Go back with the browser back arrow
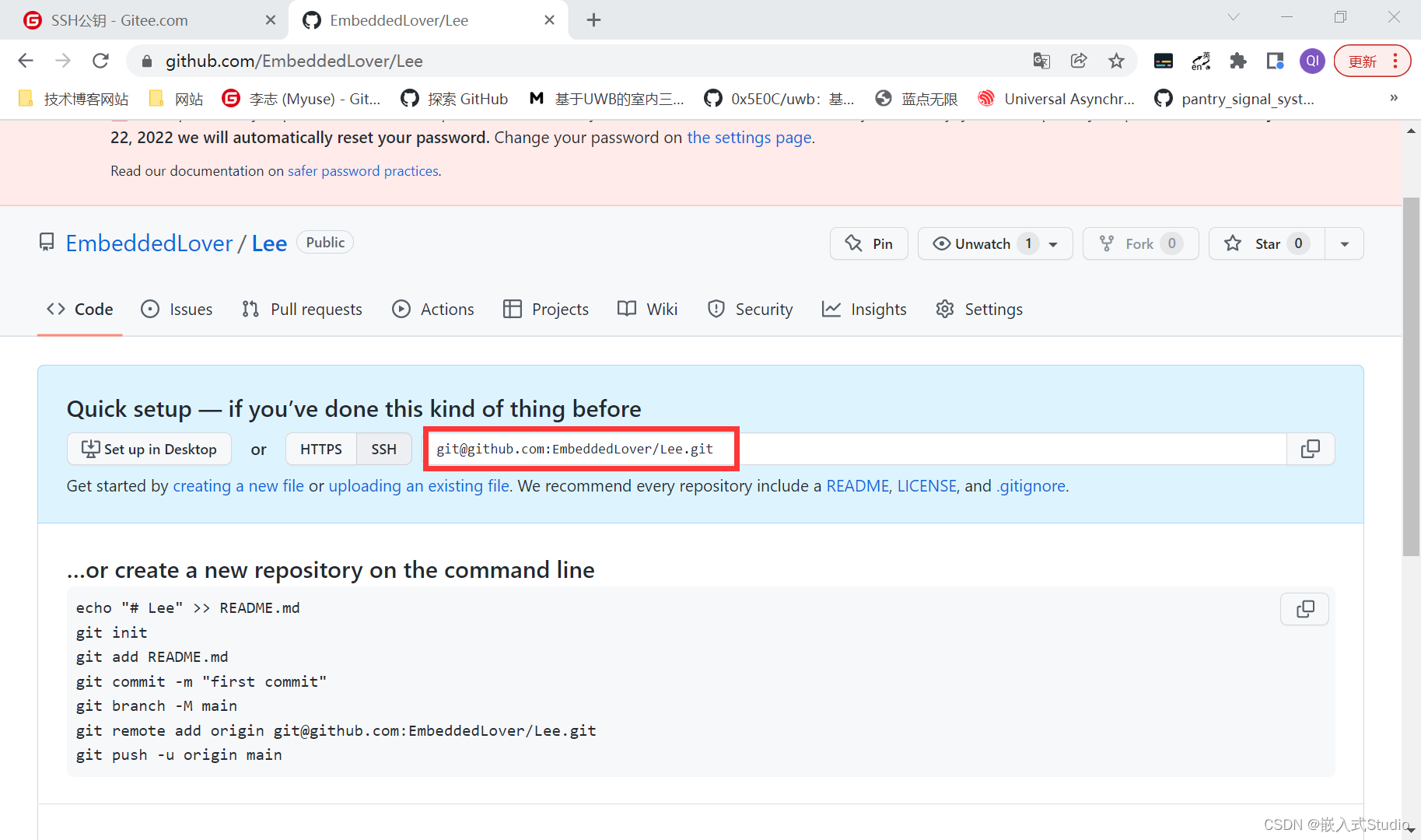1421x840 pixels. point(26,61)
